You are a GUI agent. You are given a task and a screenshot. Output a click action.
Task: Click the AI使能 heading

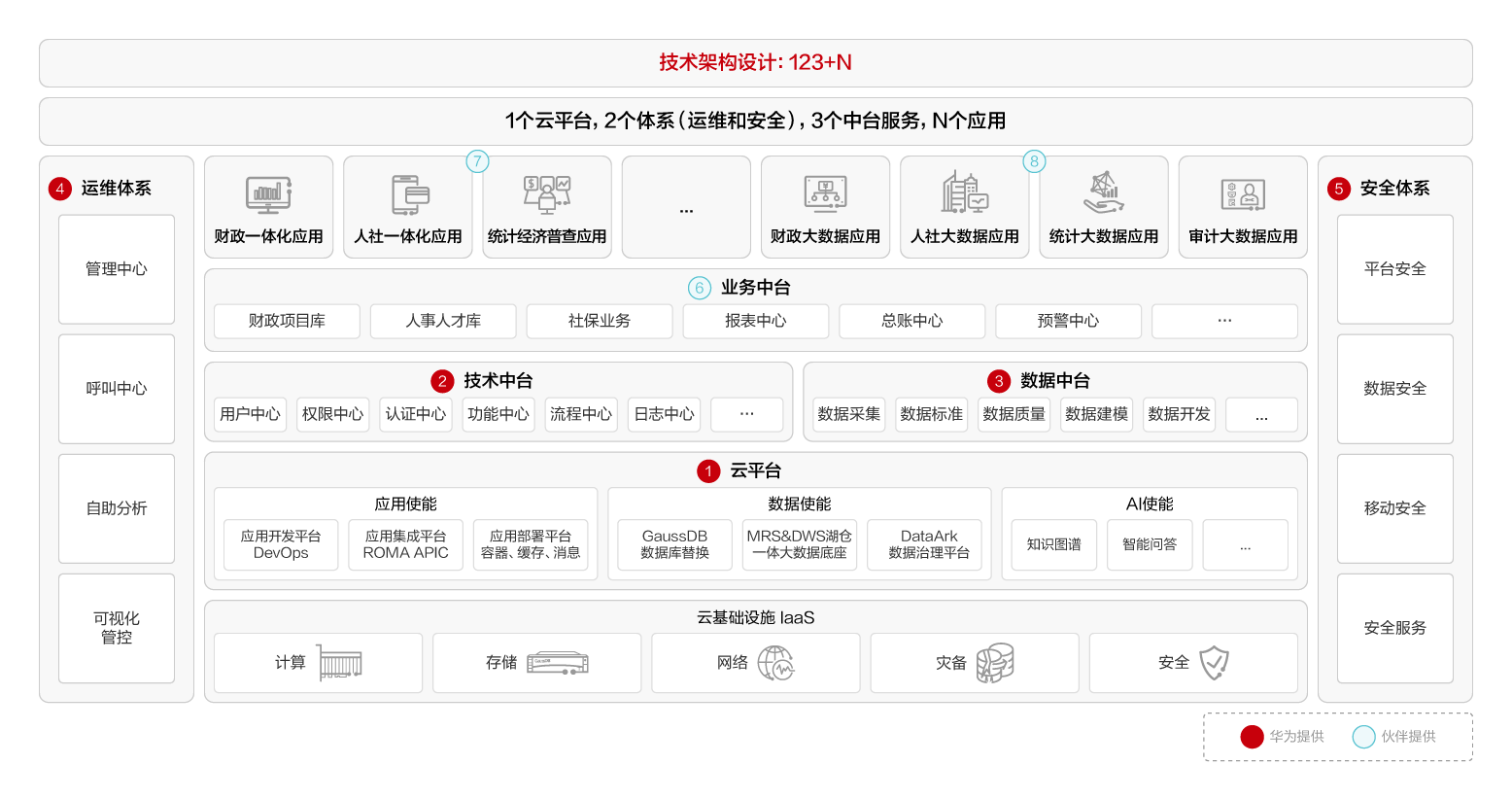click(x=1150, y=504)
